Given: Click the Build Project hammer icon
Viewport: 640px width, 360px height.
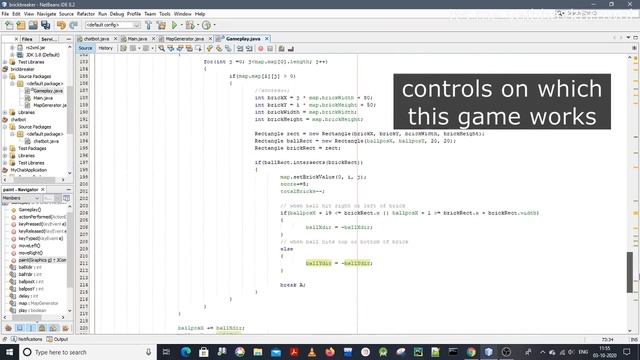Looking at the screenshot, I should click(149, 25).
